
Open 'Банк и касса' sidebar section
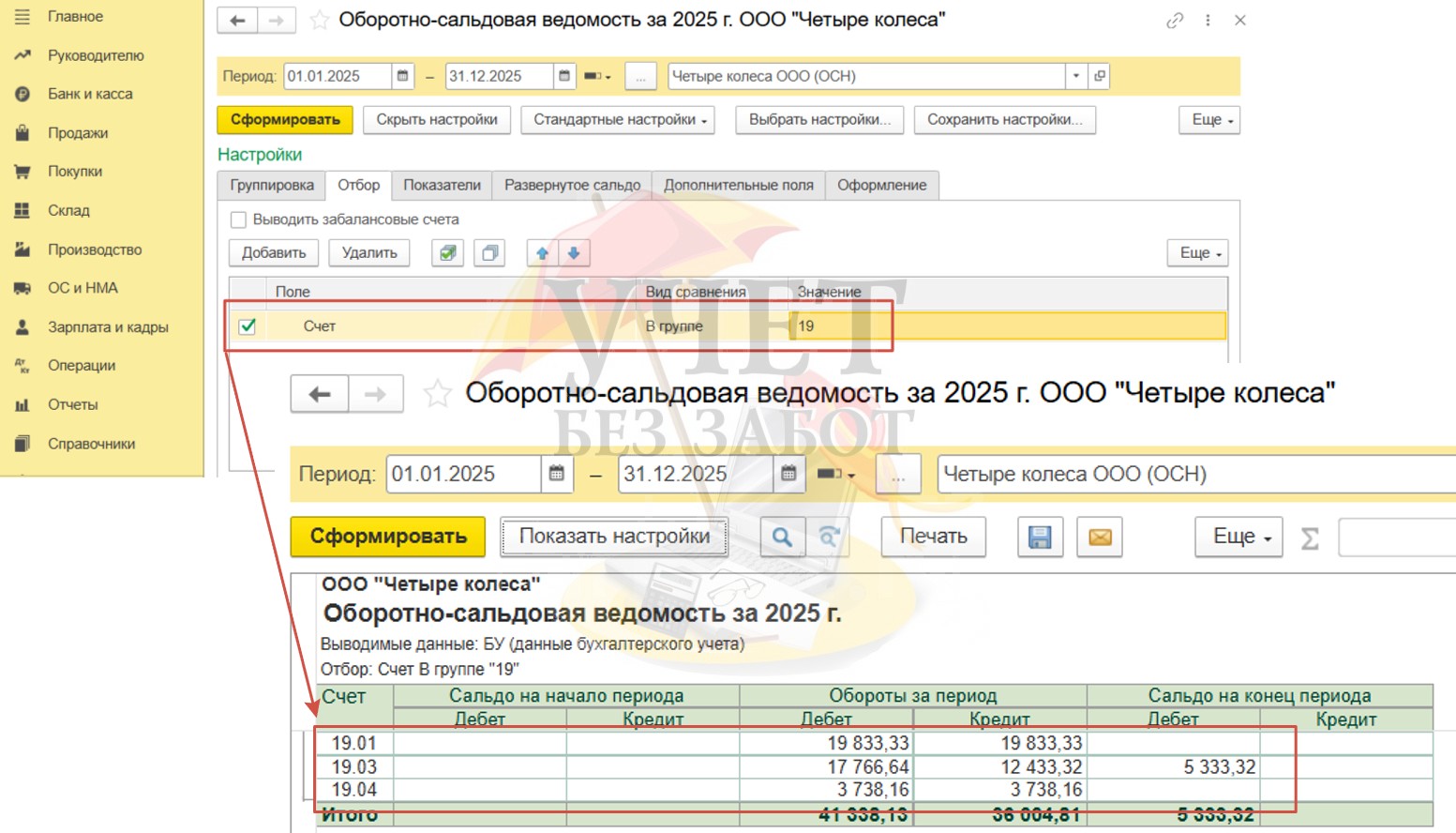[x=90, y=94]
